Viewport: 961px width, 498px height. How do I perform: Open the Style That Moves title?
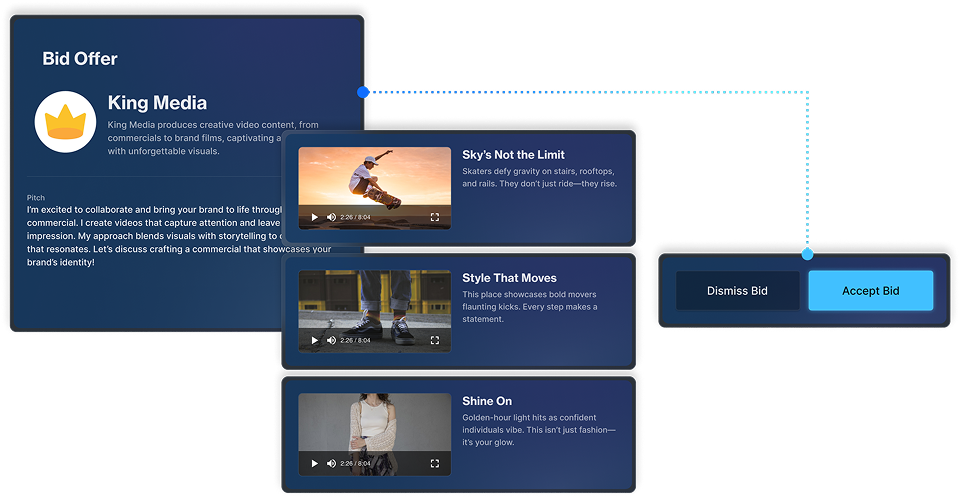tap(509, 278)
